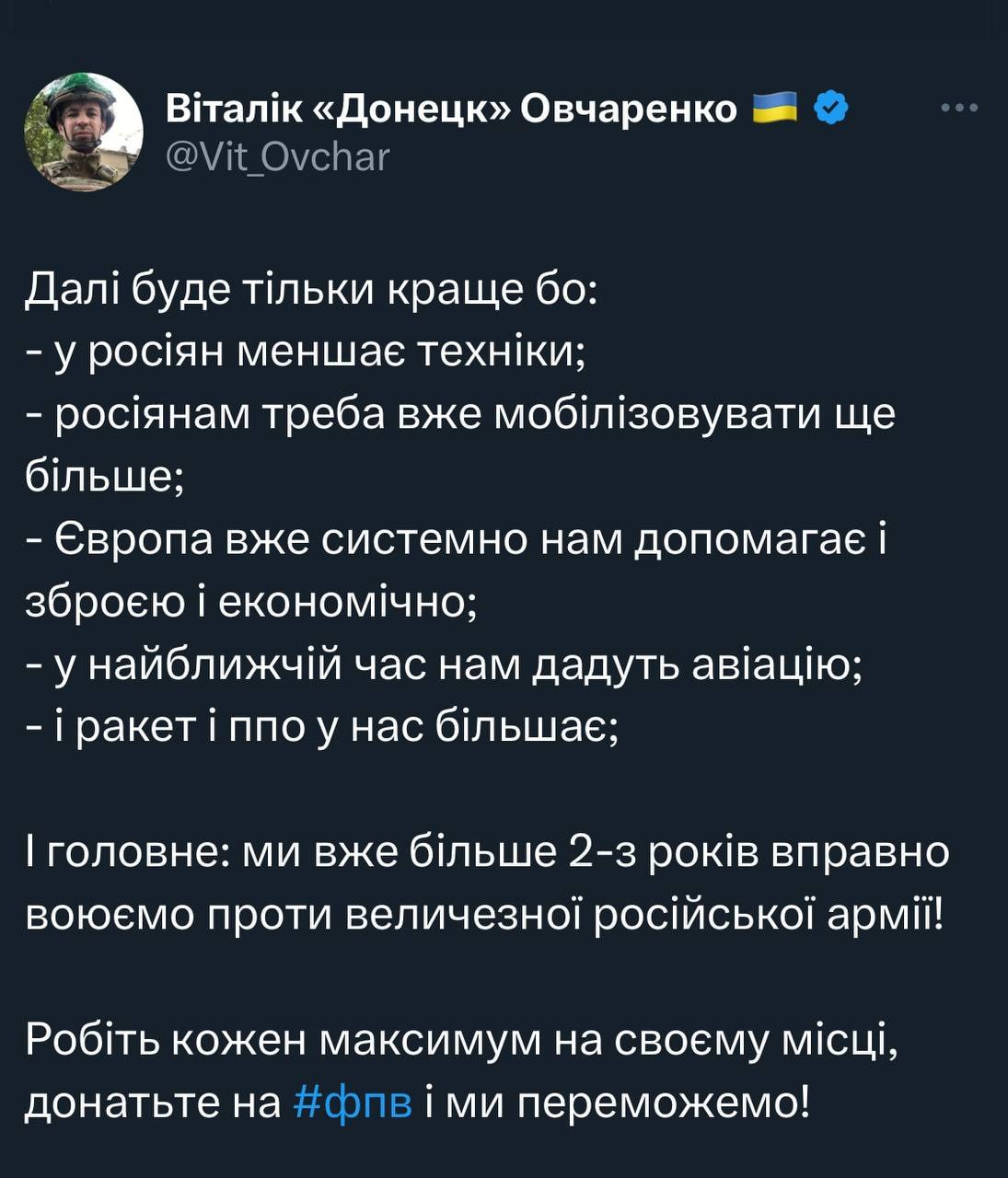Open the three-dot more options menu
Image resolution: width=1008 pixels, height=1178 pixels.
click(x=959, y=109)
